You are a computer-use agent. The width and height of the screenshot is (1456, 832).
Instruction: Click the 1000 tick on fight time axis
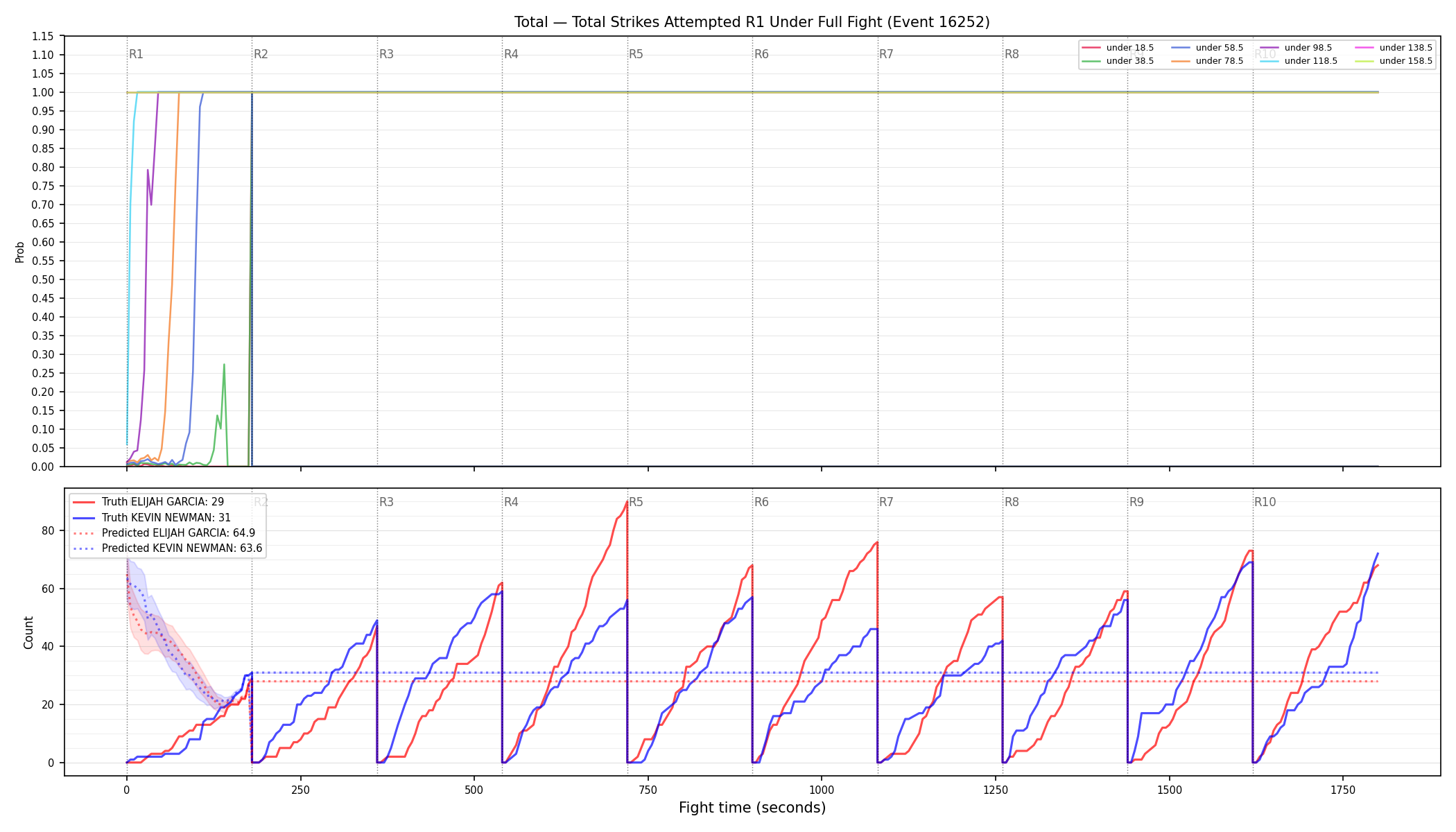point(822,790)
